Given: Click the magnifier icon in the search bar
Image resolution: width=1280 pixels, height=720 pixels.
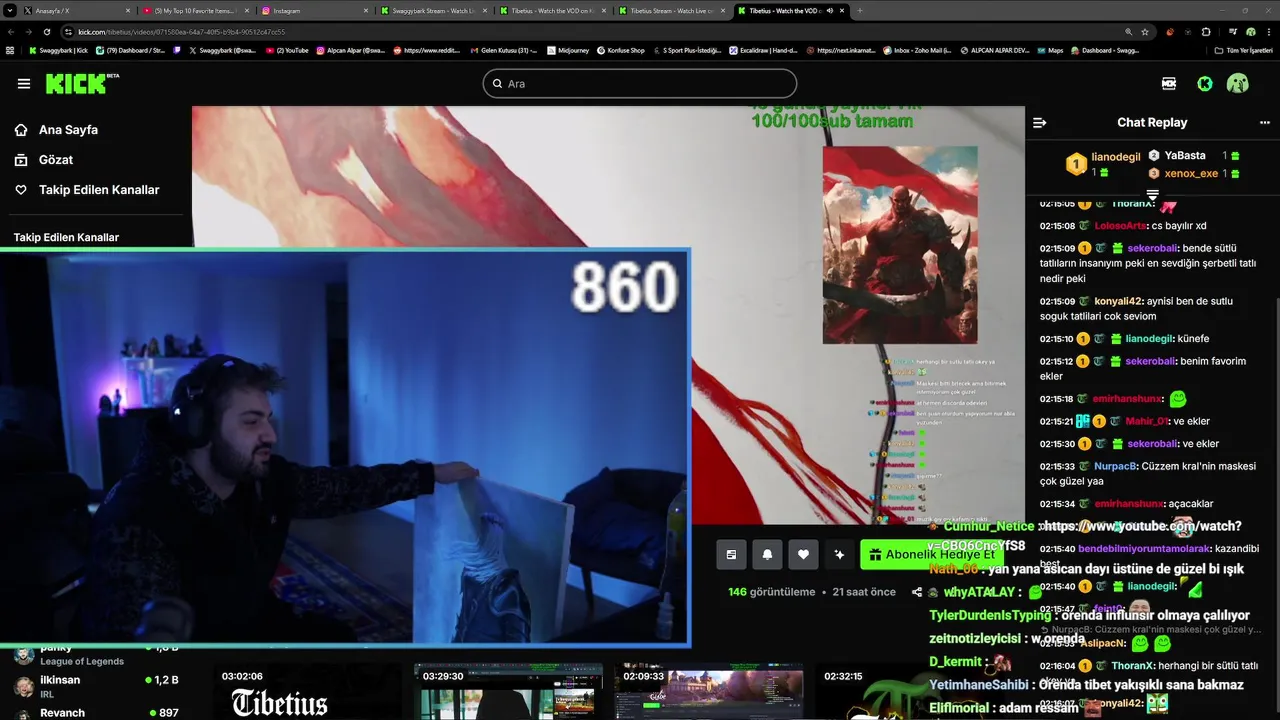Looking at the screenshot, I should [x=497, y=84].
